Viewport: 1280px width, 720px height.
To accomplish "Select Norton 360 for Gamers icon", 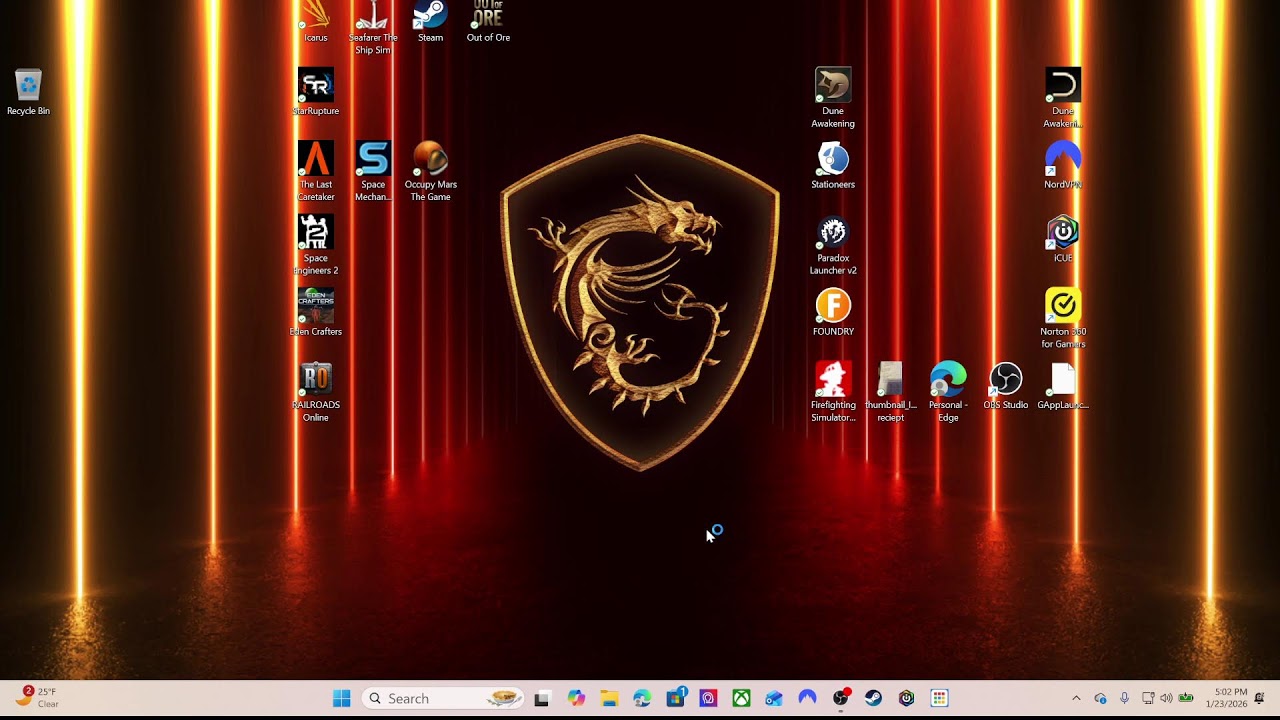I will pyautogui.click(x=1063, y=319).
